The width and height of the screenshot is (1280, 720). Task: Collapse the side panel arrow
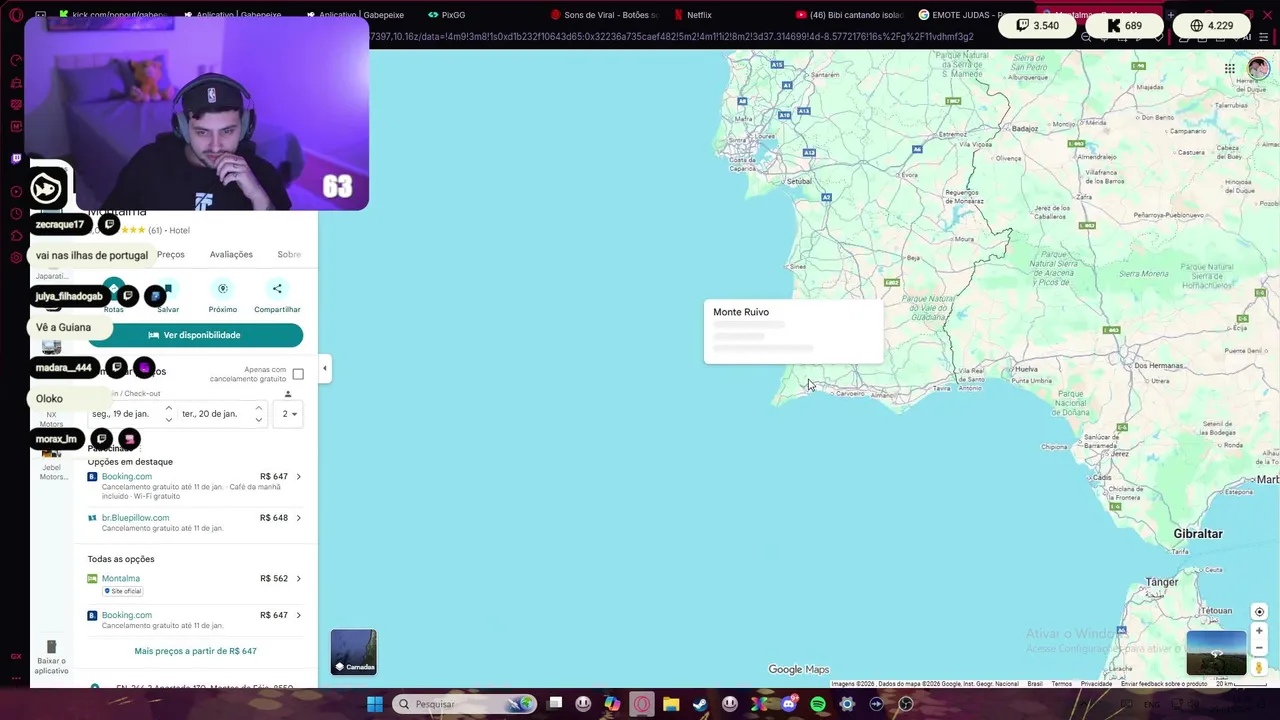(324, 369)
